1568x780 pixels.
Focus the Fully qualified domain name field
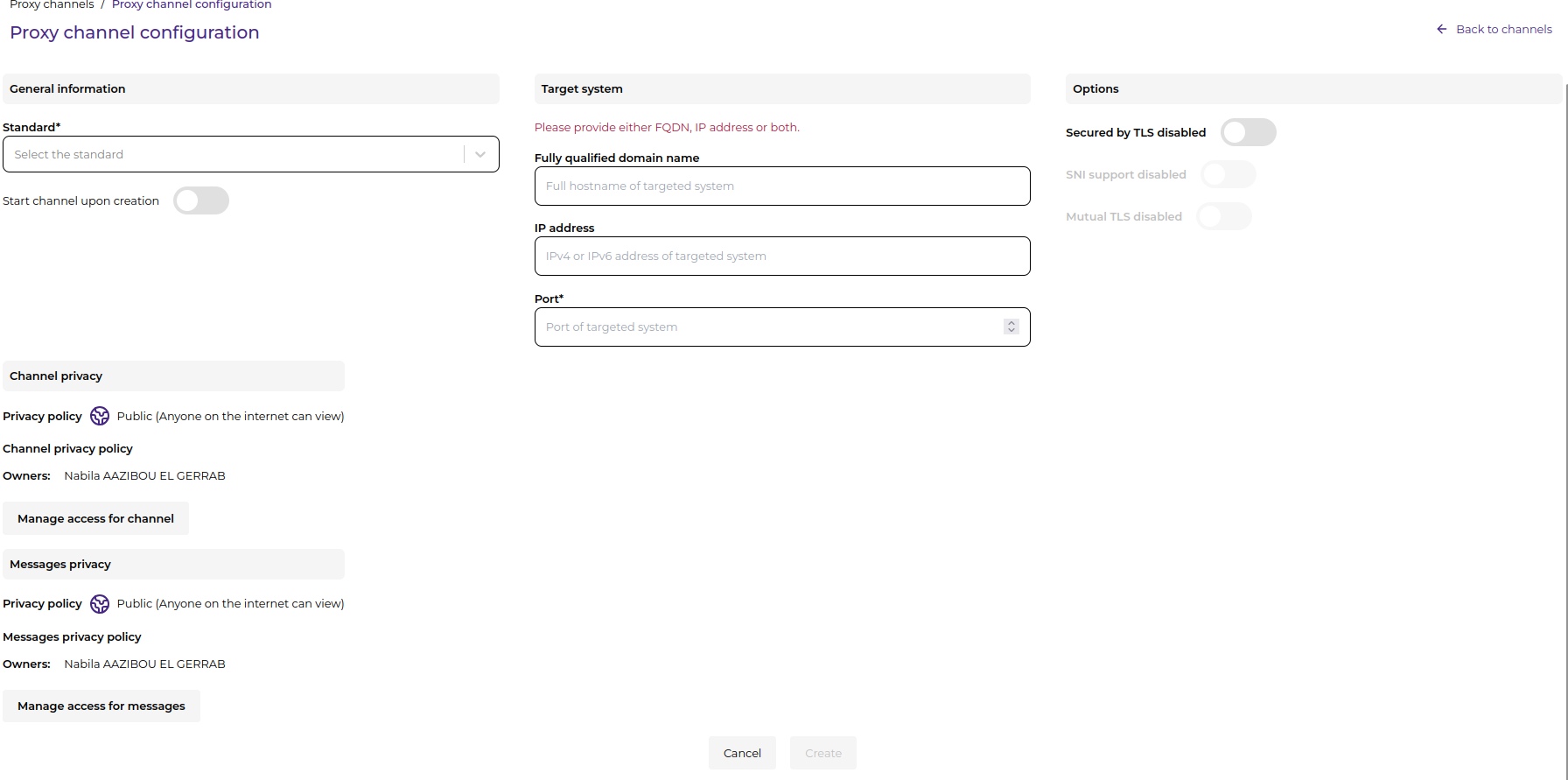tap(781, 186)
